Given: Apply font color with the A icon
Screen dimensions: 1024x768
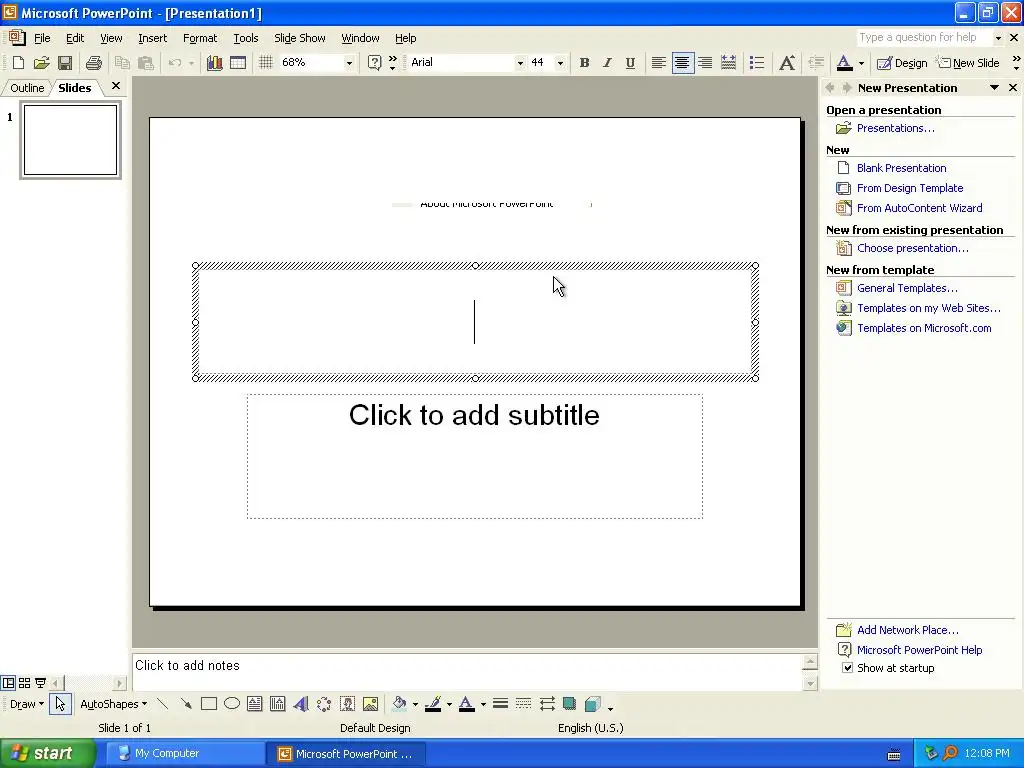Looking at the screenshot, I should pyautogui.click(x=844, y=63).
